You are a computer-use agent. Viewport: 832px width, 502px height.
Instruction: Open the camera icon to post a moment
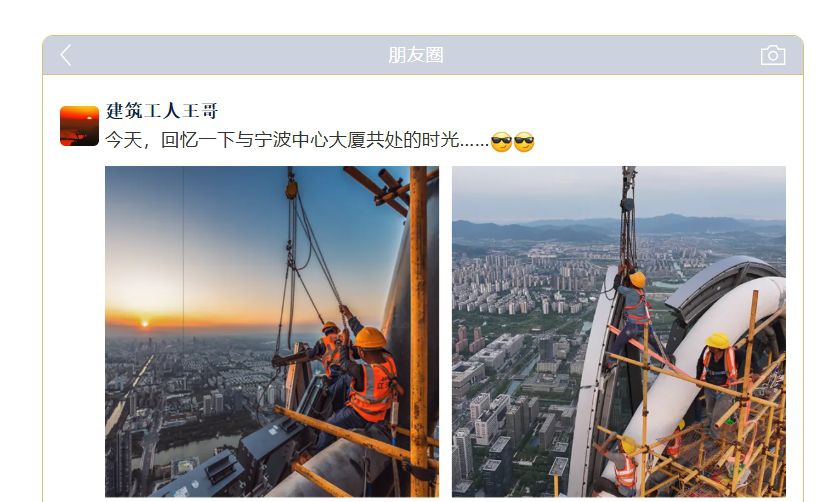point(773,55)
